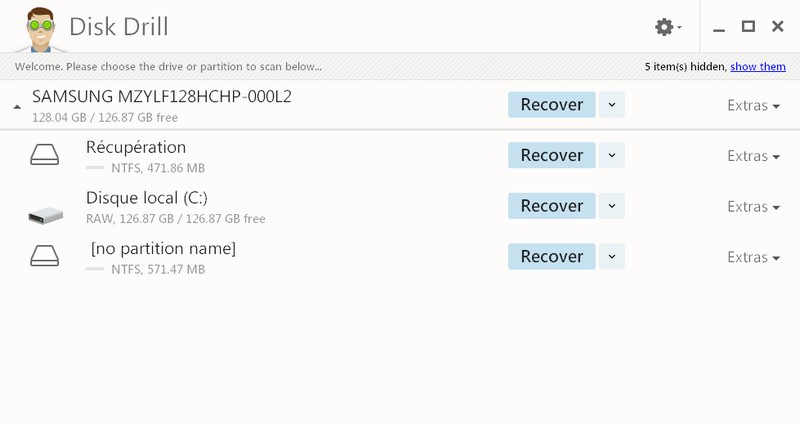Open recover options dropdown for Disque local (C:)
This screenshot has height=424, width=800.
point(612,206)
